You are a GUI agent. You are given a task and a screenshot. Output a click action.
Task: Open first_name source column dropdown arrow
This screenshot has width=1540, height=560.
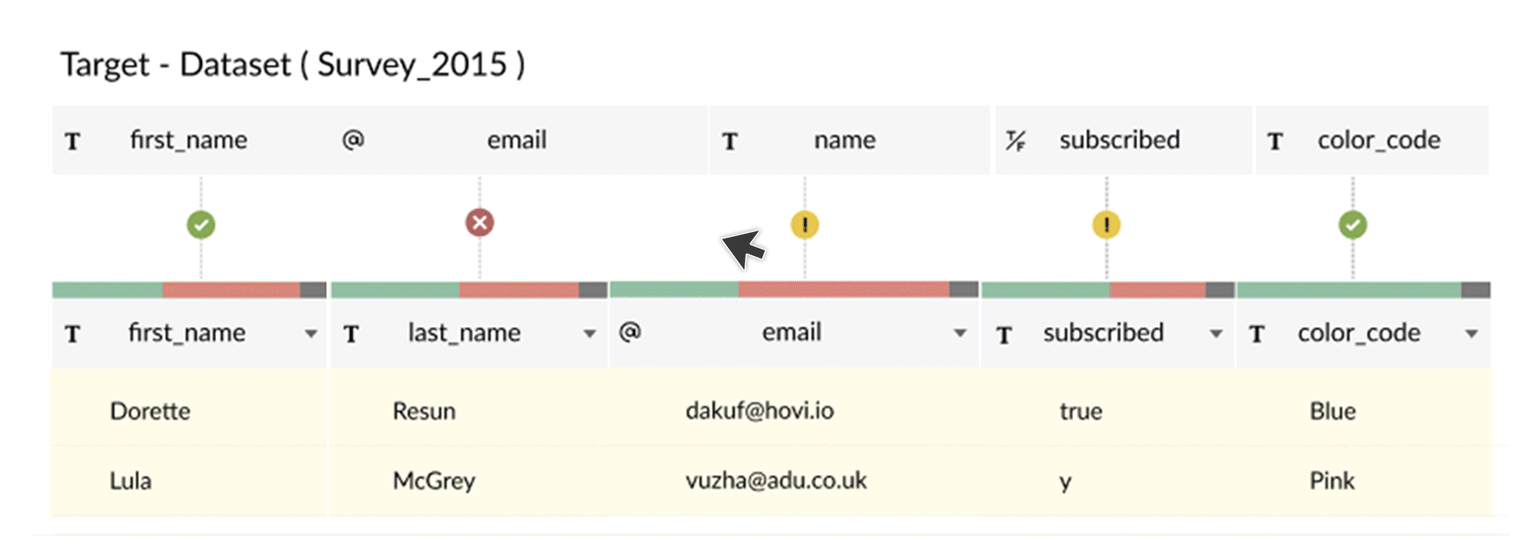coord(312,334)
